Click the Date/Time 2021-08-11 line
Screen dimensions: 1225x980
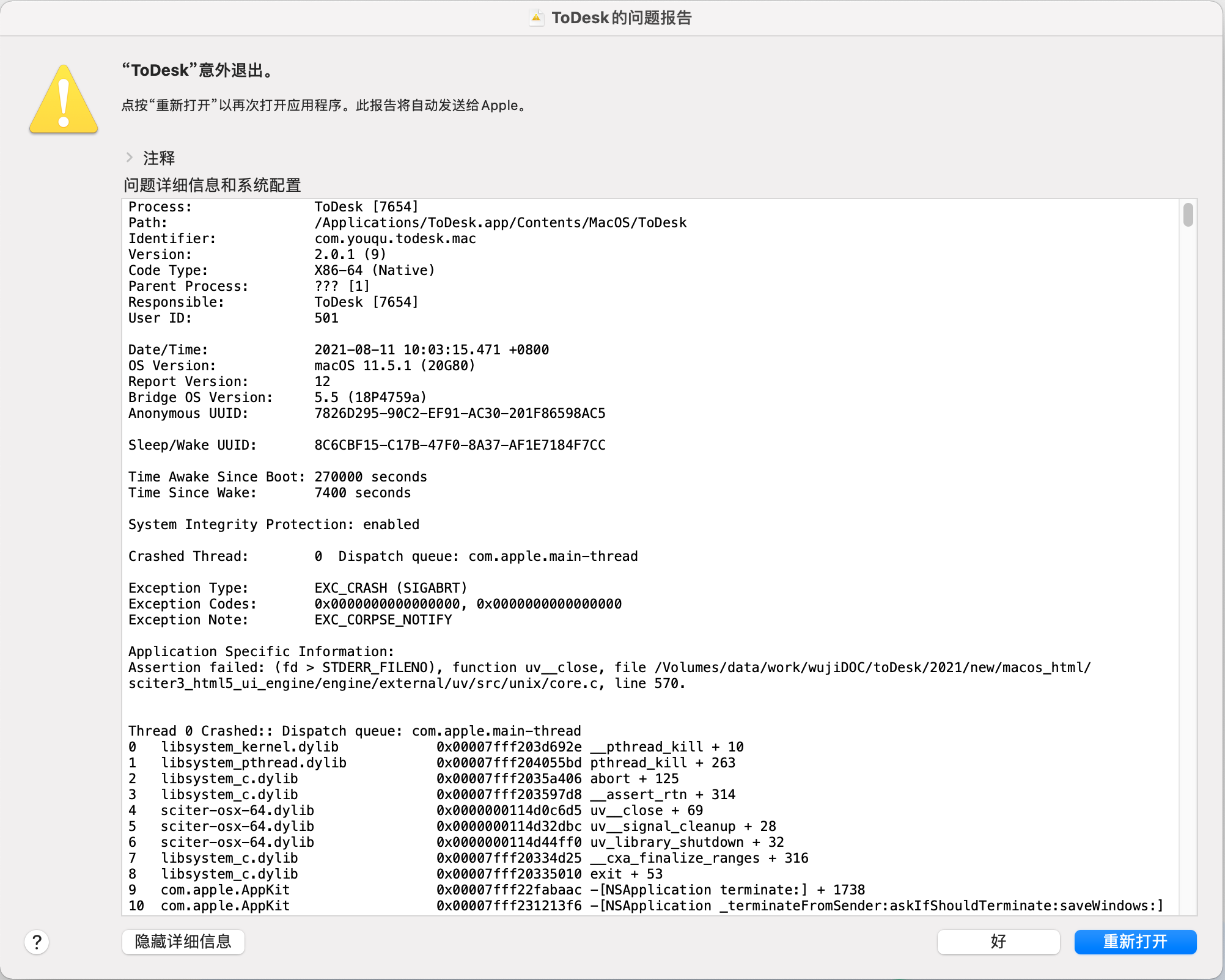pos(339,349)
